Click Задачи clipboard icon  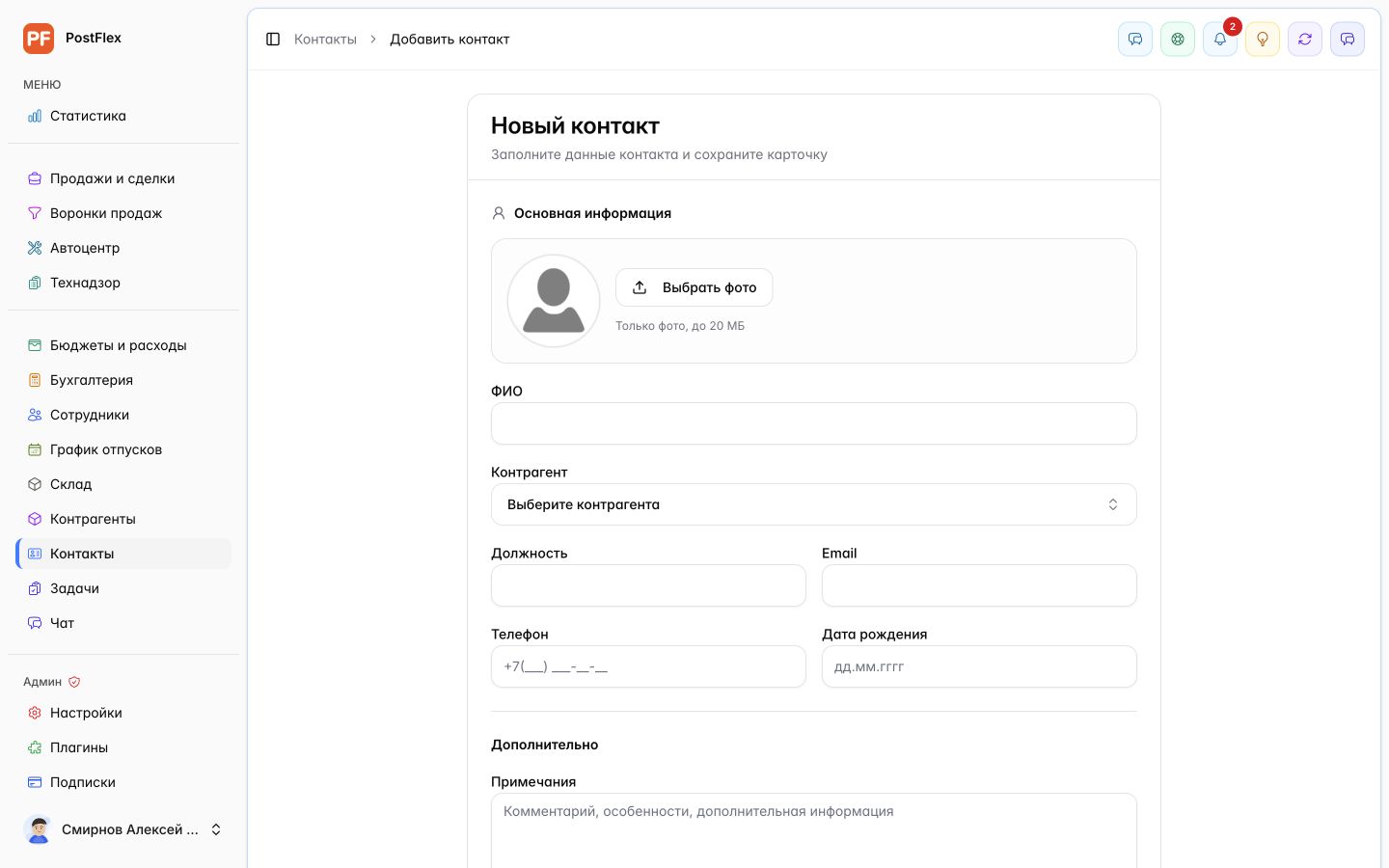coord(35,588)
